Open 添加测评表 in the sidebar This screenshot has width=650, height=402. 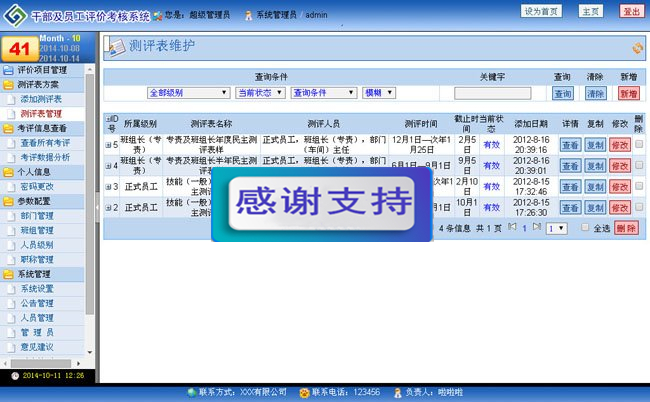point(41,99)
